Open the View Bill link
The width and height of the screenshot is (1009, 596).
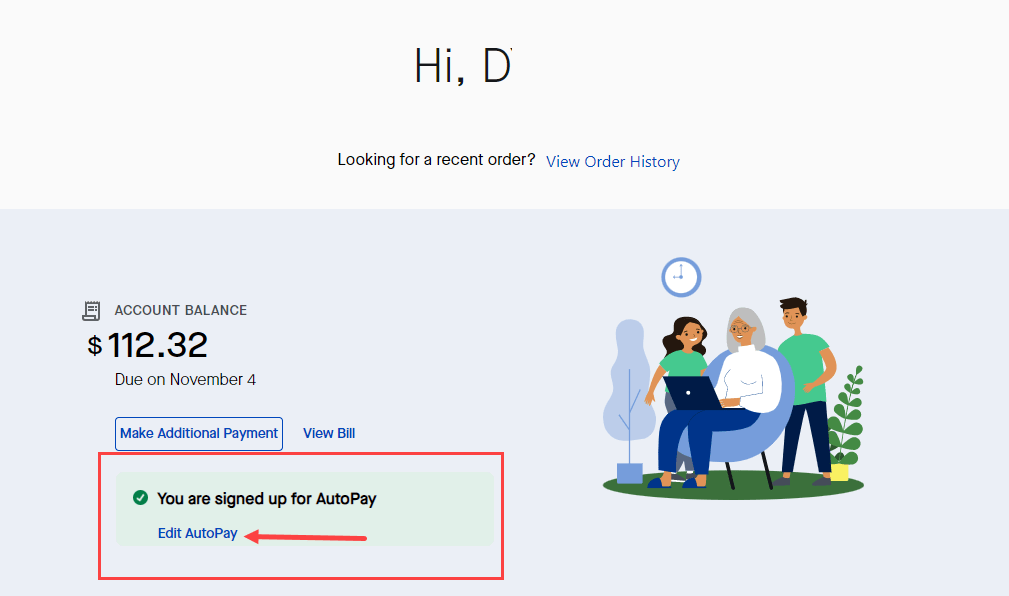[329, 433]
